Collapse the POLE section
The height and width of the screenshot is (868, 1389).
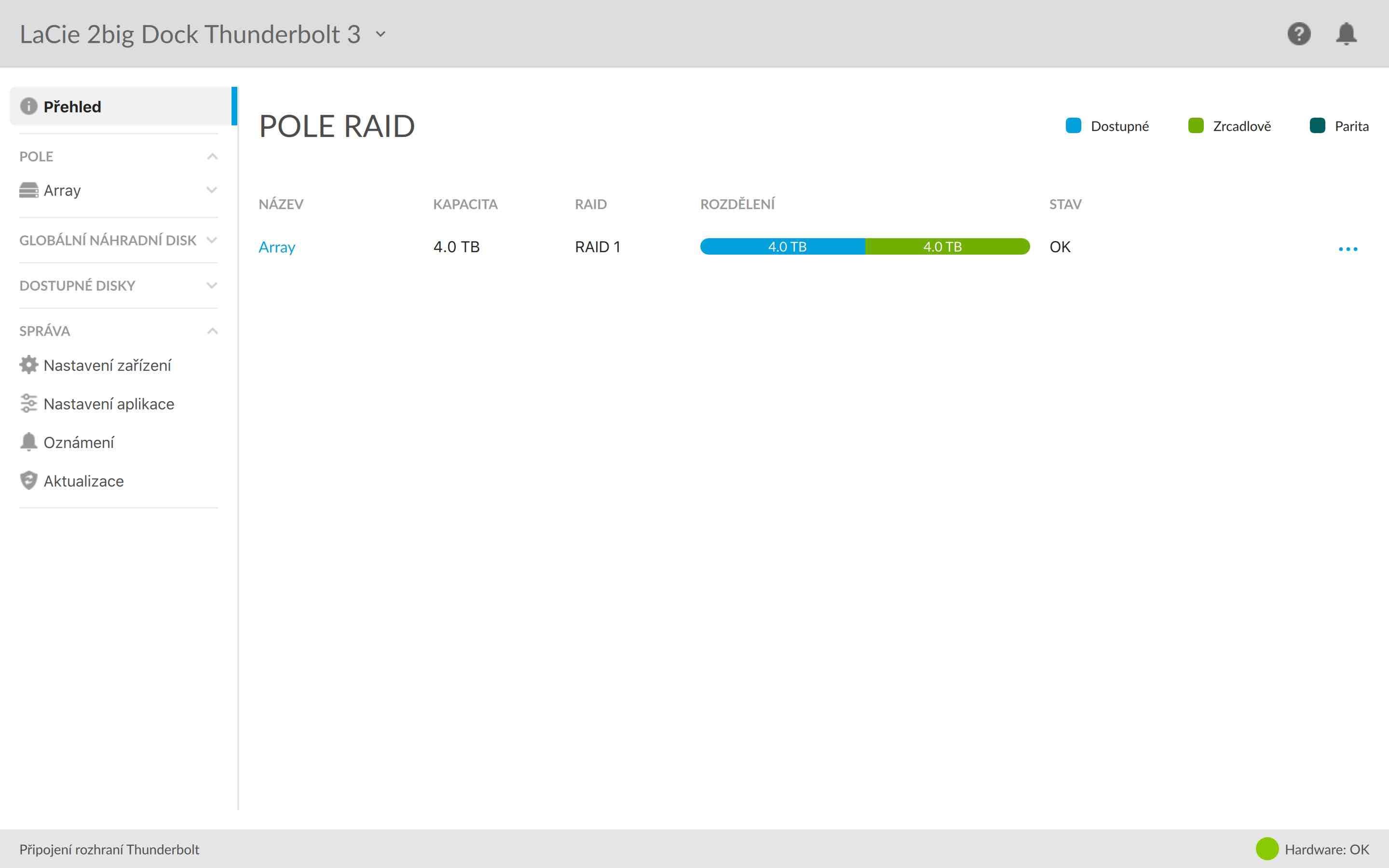(x=212, y=156)
